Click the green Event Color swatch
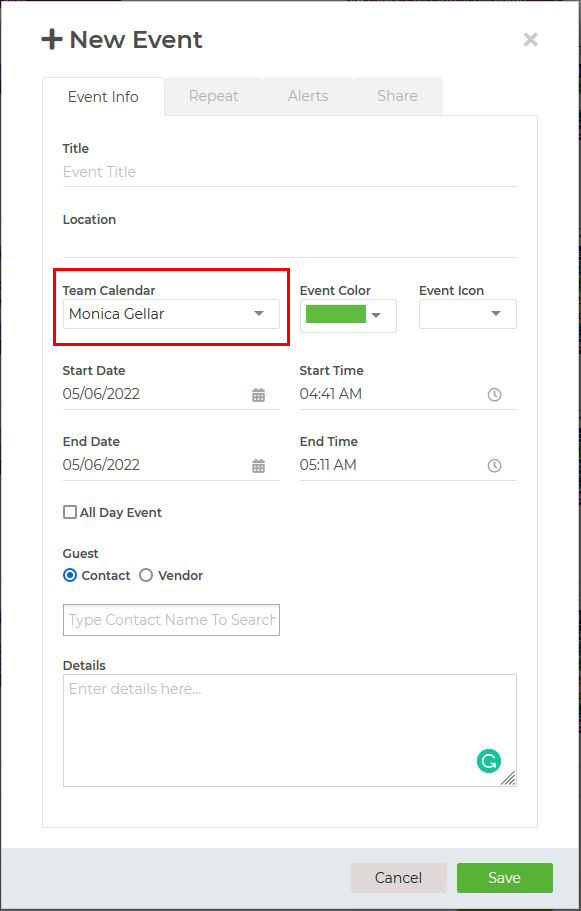581x911 pixels. click(336, 314)
